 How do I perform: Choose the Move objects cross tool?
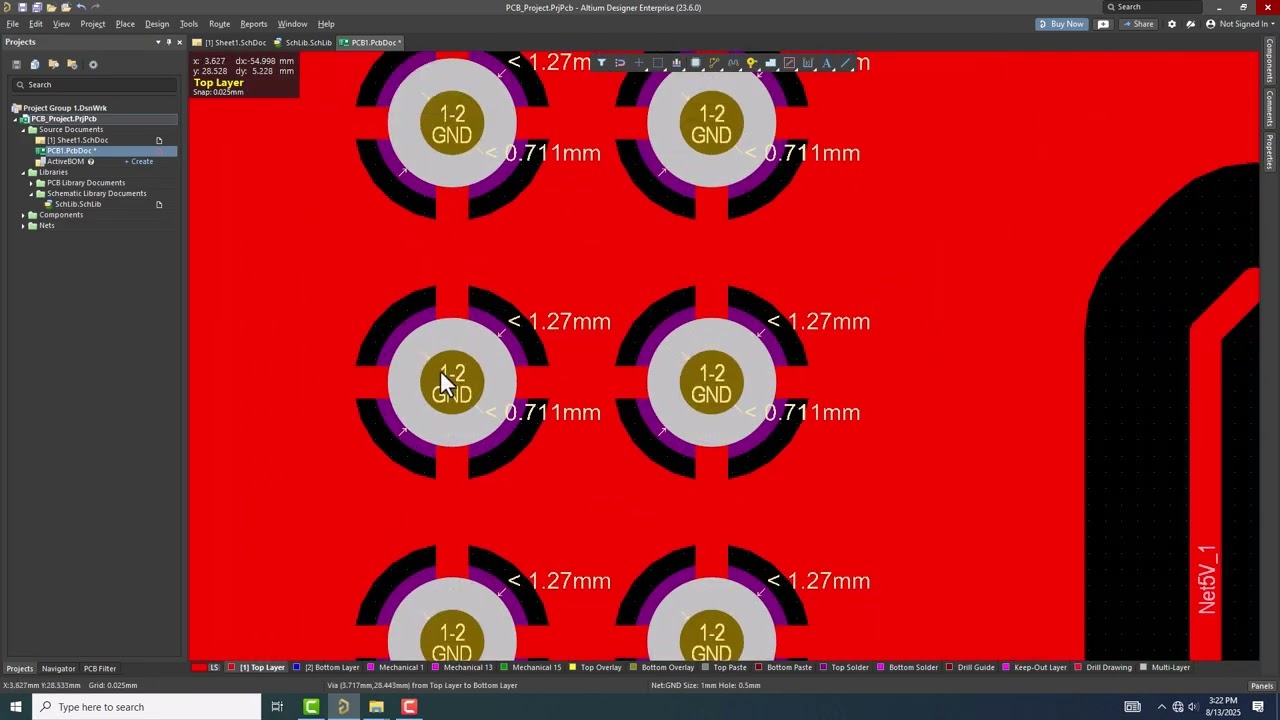click(639, 63)
